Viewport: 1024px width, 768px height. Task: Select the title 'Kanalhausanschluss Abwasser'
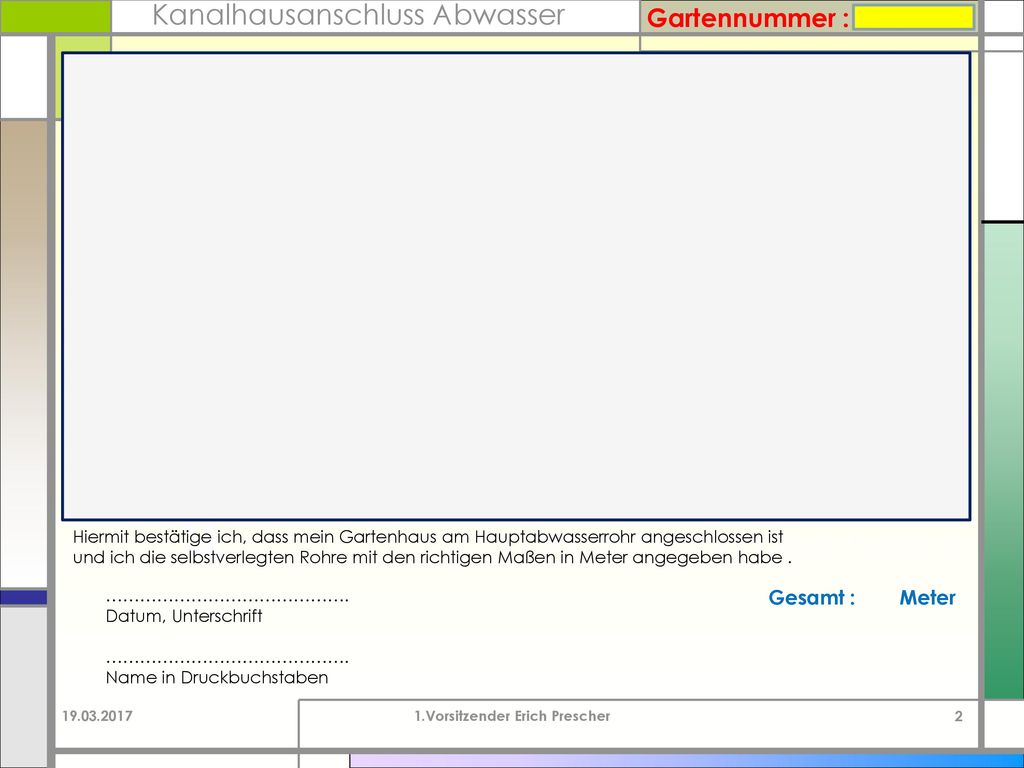[x=359, y=15]
